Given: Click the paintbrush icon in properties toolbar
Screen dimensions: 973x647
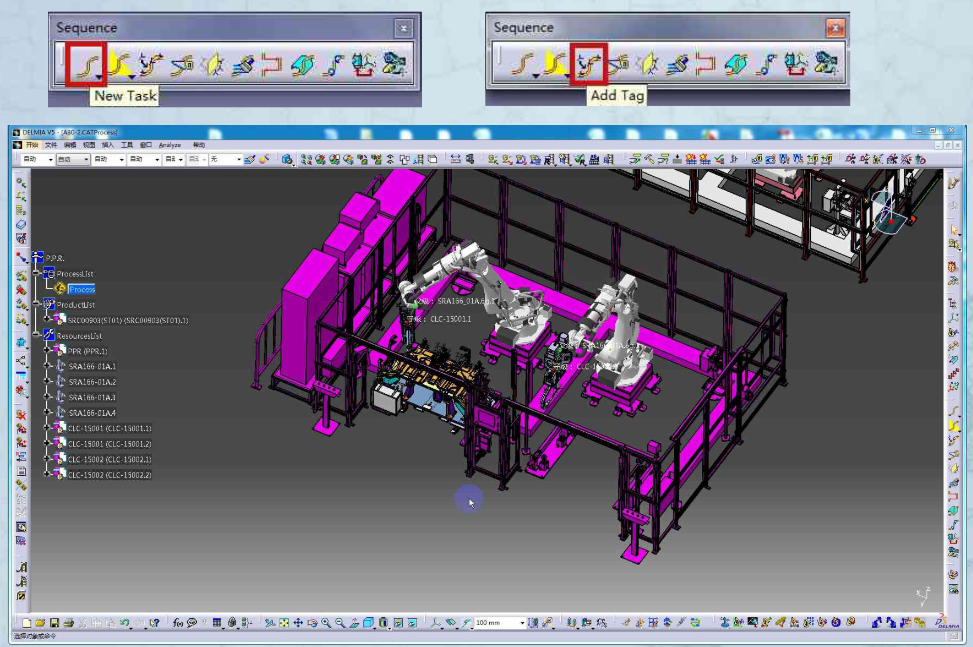Looking at the screenshot, I should 249,159.
